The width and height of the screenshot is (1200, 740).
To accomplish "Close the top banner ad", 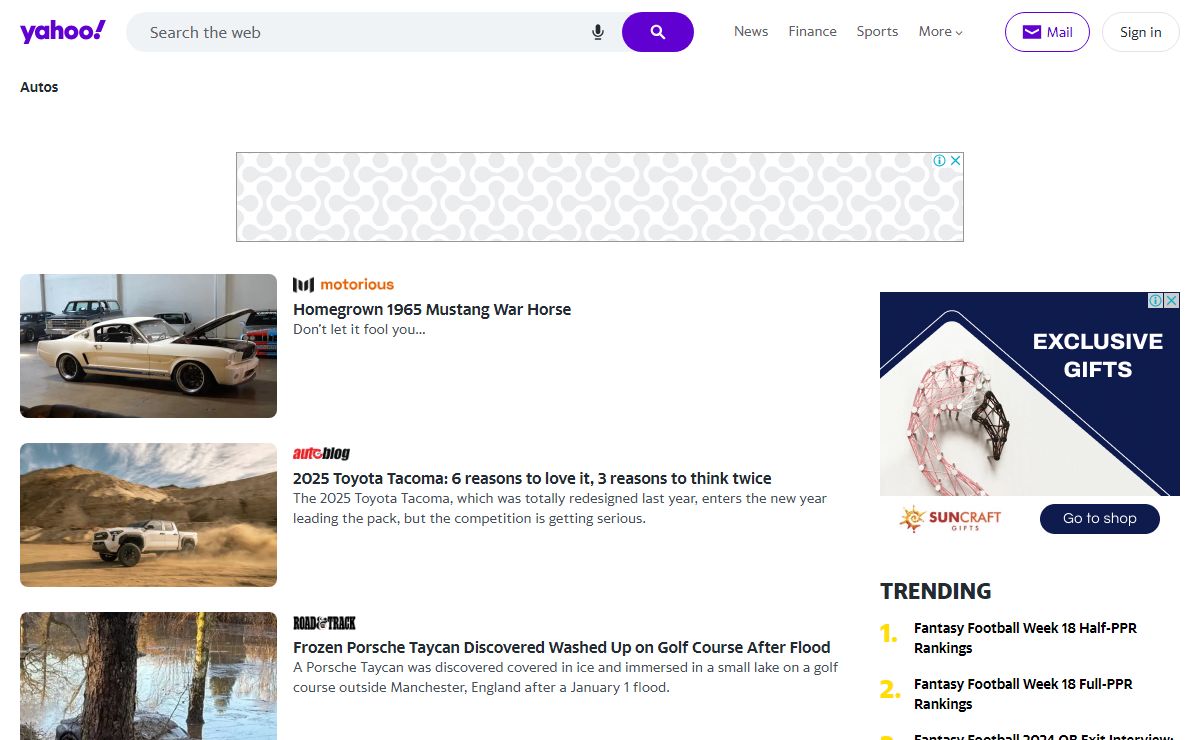I will coord(955,160).
